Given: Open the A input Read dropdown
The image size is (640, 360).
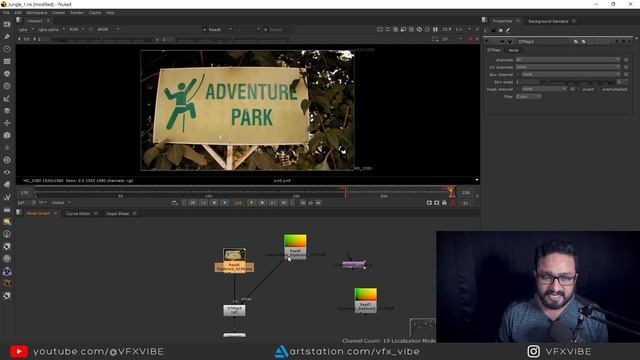Looking at the screenshot, I should 218,29.
